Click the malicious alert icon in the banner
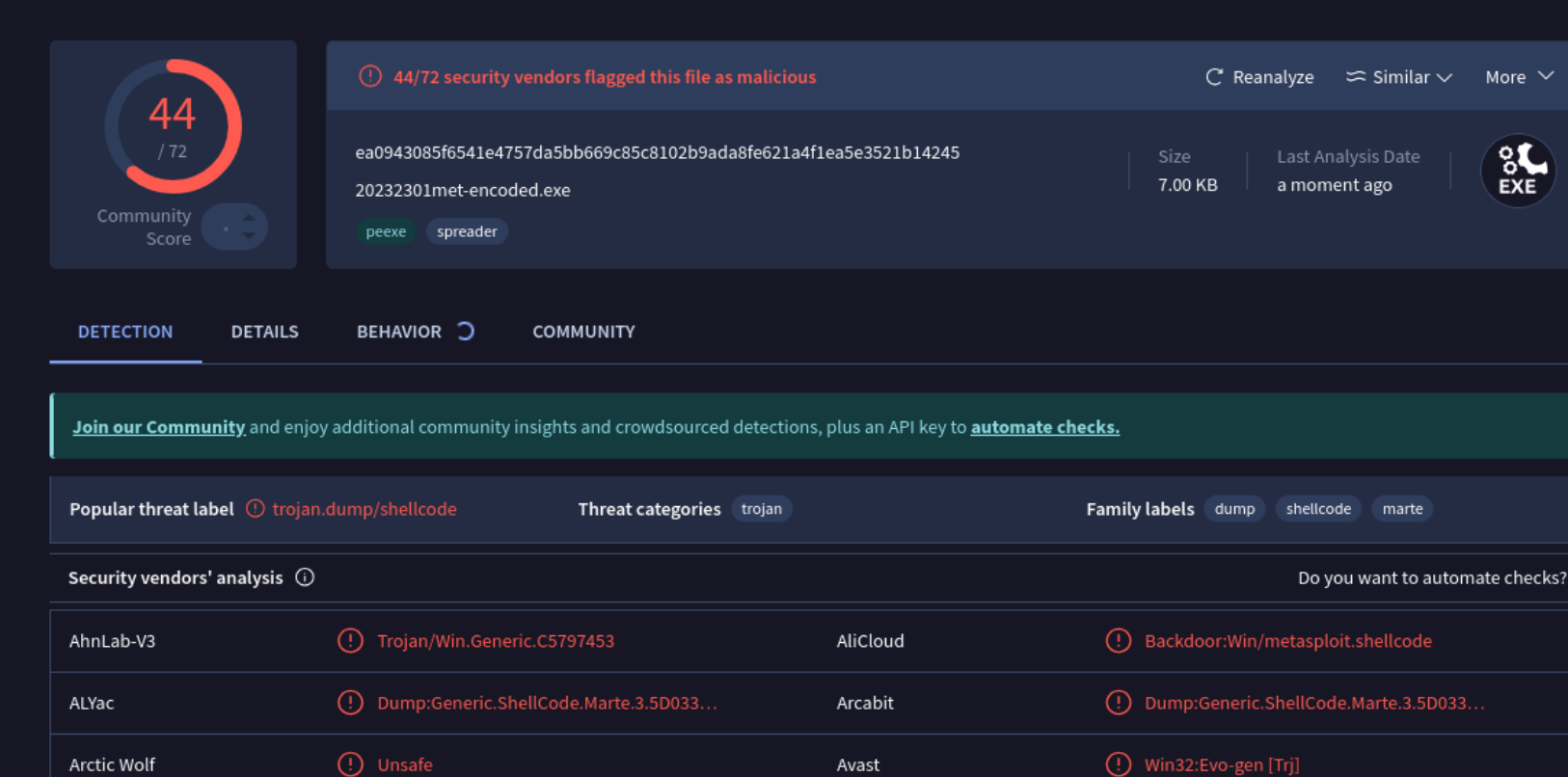This screenshot has height=777, width=1568. [370, 76]
